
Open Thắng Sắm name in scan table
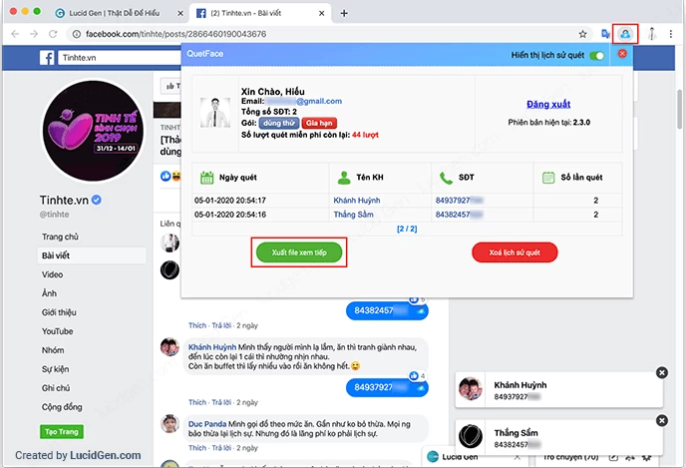tap(354, 214)
